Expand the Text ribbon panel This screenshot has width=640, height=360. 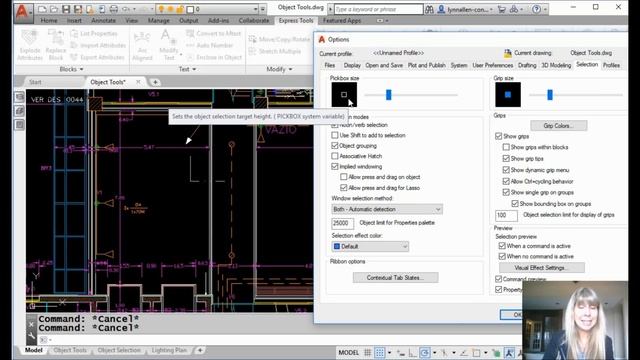[187, 69]
